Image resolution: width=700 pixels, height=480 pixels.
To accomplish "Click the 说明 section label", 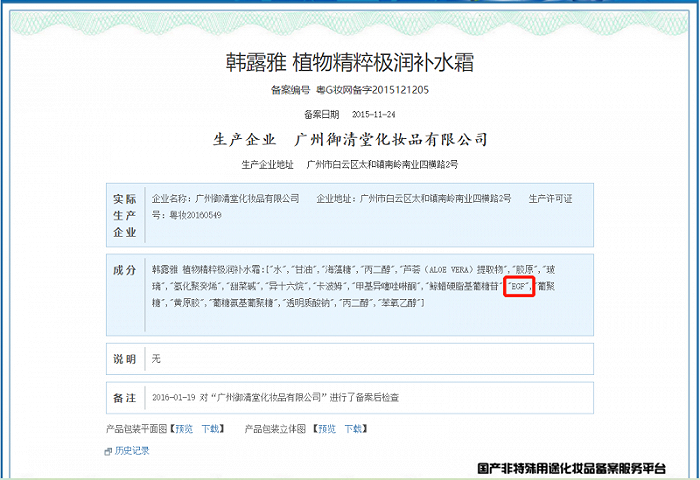I will point(125,359).
